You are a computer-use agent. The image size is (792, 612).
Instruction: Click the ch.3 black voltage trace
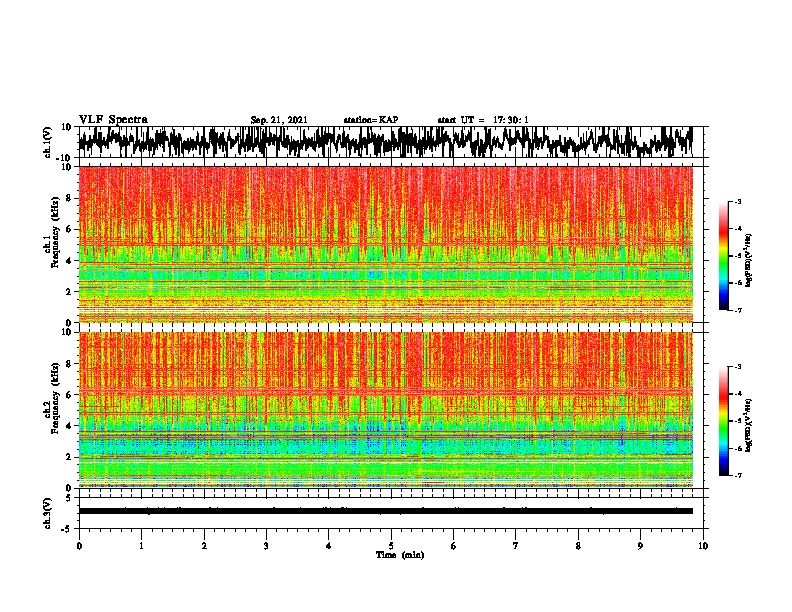point(386,511)
